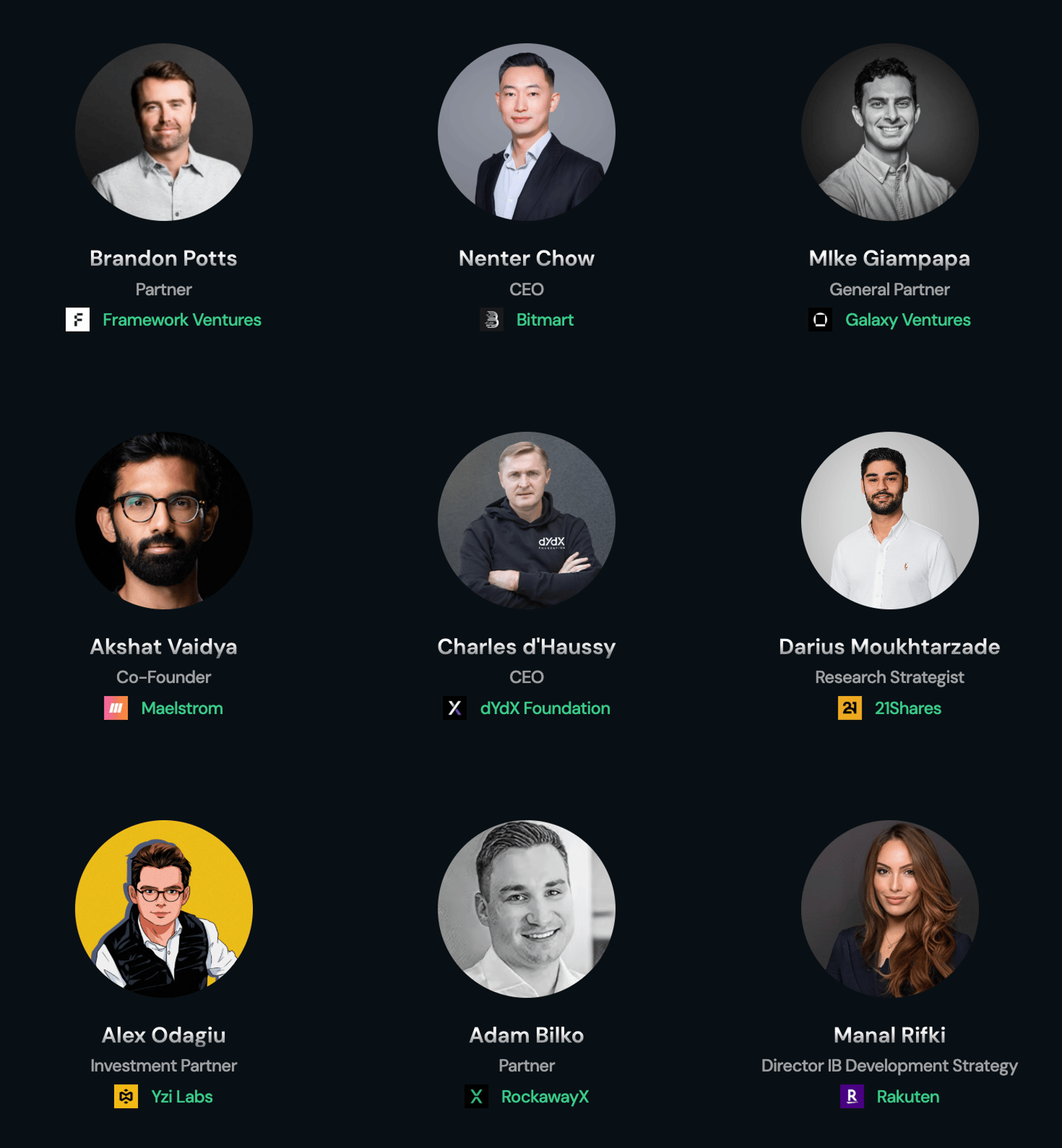Click the Bitmart logo icon
Viewport: 1062px width, 1148px height.
(491, 320)
